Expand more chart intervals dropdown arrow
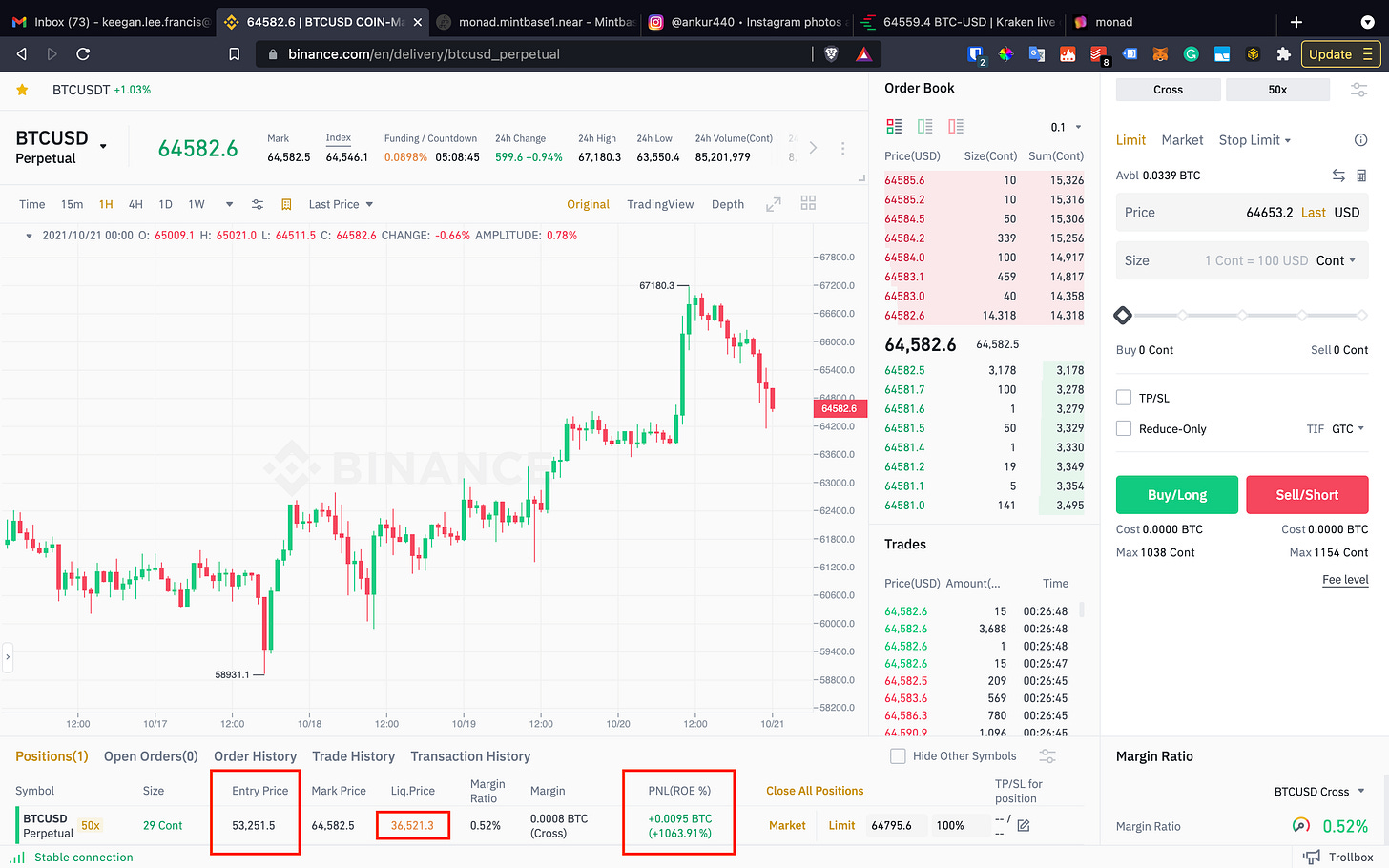The width and height of the screenshot is (1389, 868). pos(229,204)
